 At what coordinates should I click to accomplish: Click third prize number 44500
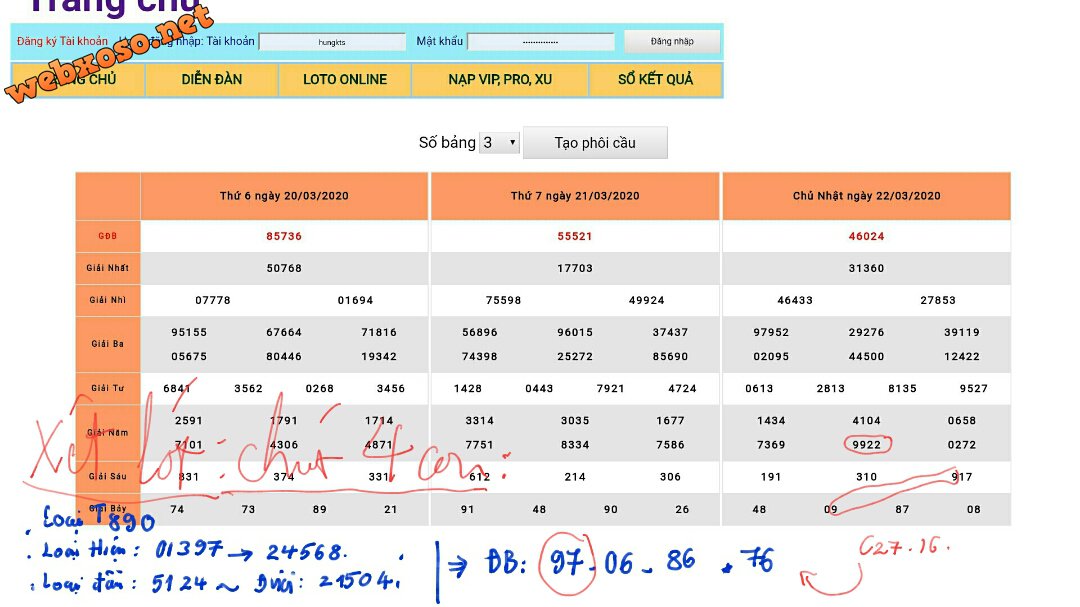pos(866,356)
